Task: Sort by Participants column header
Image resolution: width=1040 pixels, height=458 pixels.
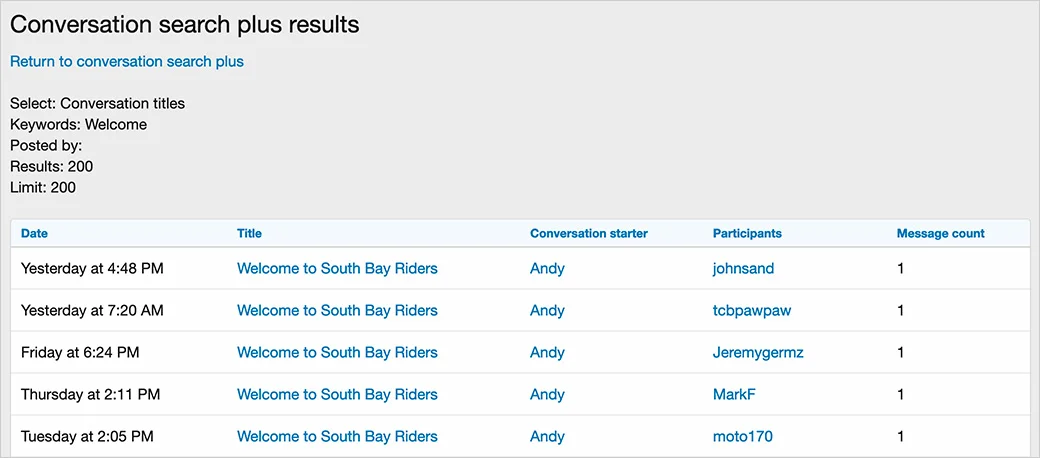Action: [747, 233]
